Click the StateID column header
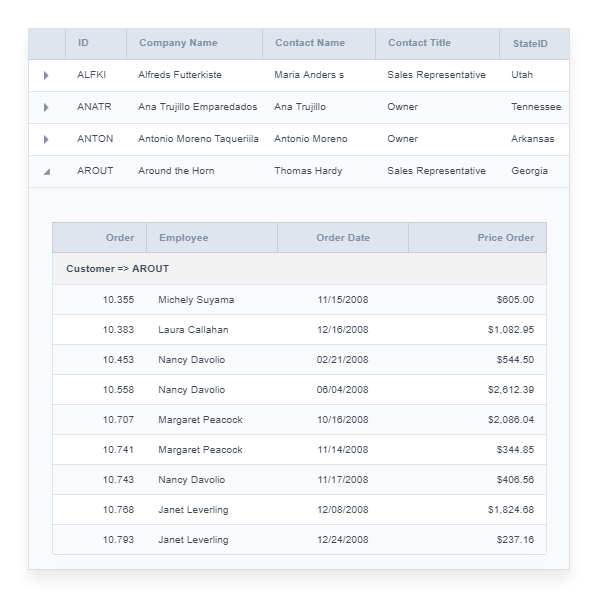The width and height of the screenshot is (600, 600). tap(531, 44)
